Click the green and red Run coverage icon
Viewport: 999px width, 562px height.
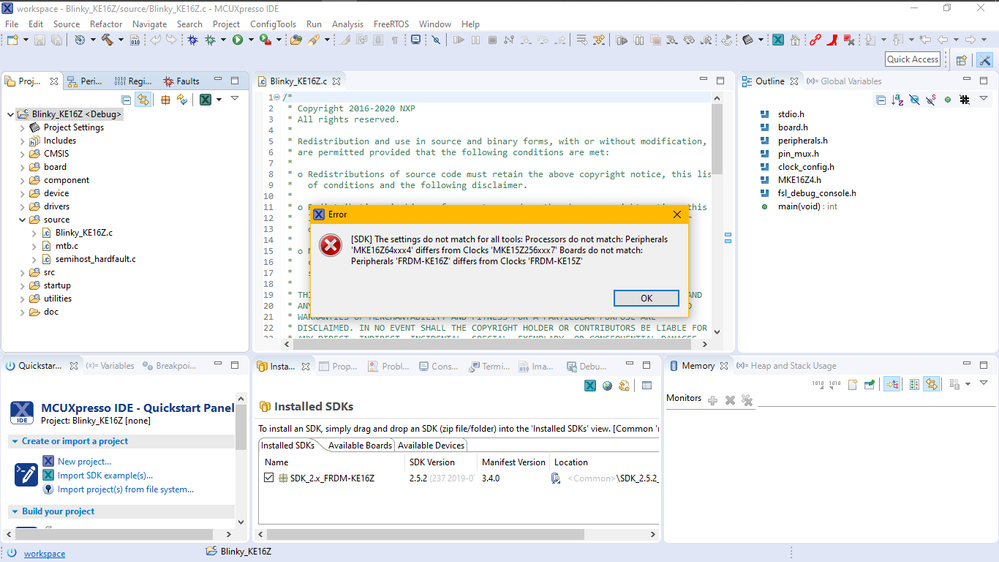pyautogui.click(x=265, y=40)
